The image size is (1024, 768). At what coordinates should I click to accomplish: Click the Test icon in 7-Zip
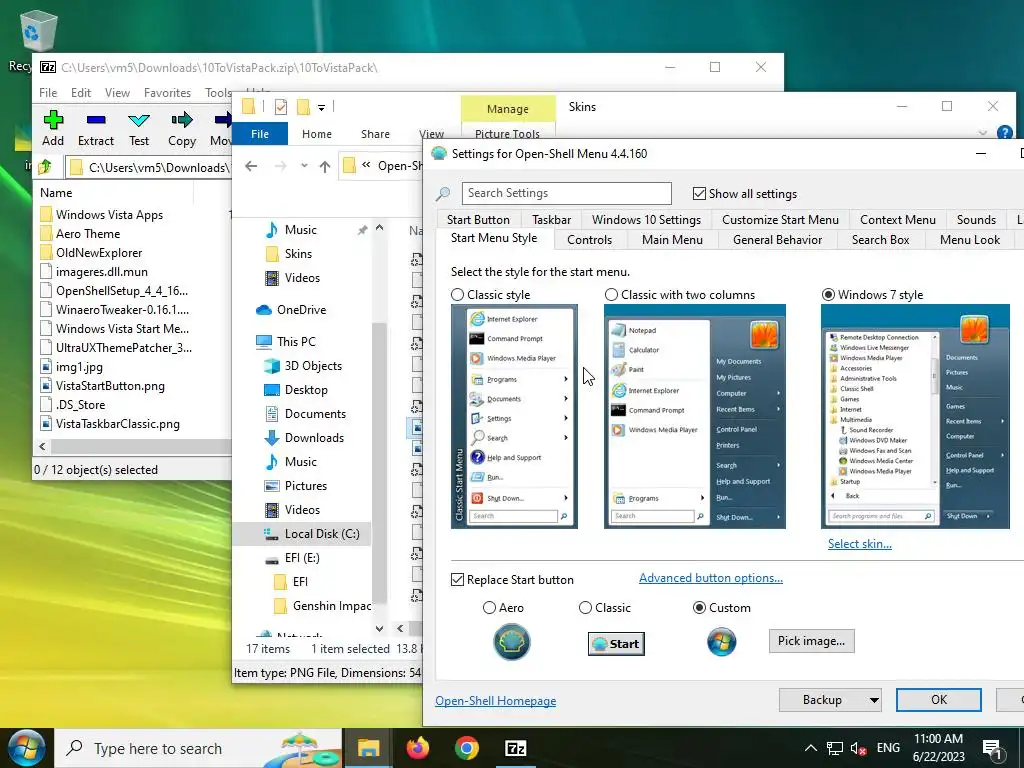138,120
